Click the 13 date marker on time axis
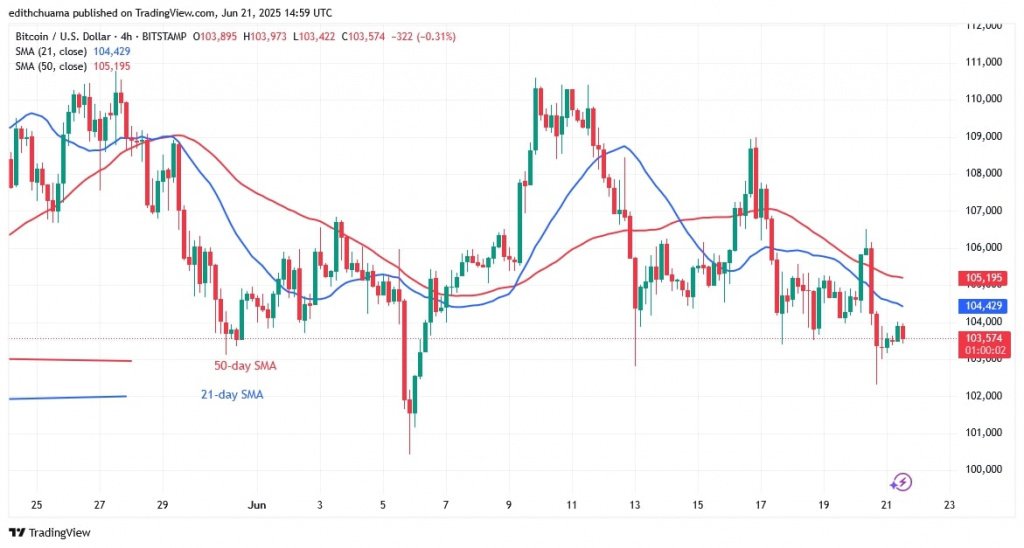Screen dimensions: 1024x548 pos(635,506)
